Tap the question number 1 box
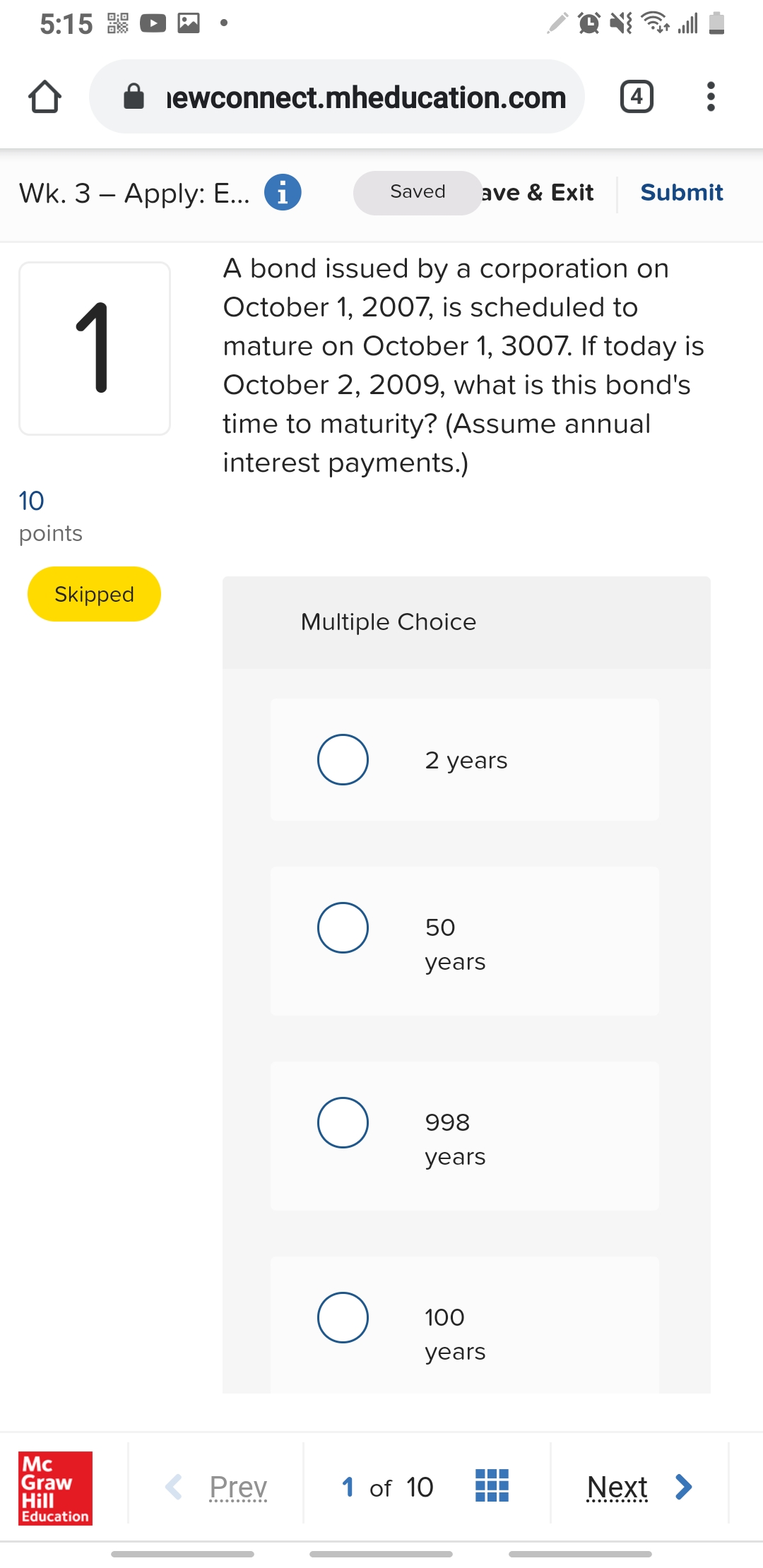Viewport: 763px width, 1568px height. tap(95, 348)
